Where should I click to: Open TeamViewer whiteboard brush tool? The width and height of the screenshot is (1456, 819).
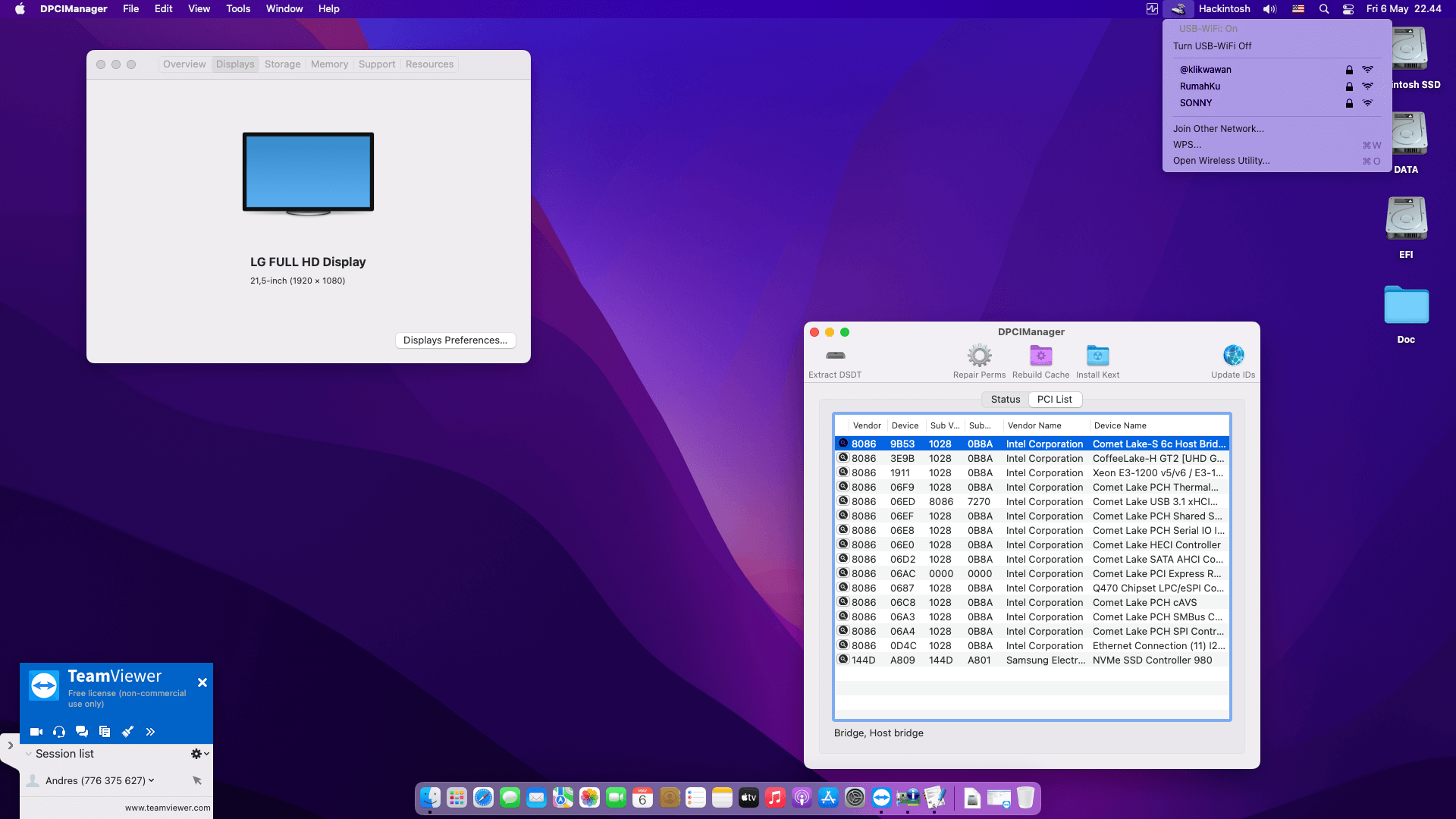127,732
